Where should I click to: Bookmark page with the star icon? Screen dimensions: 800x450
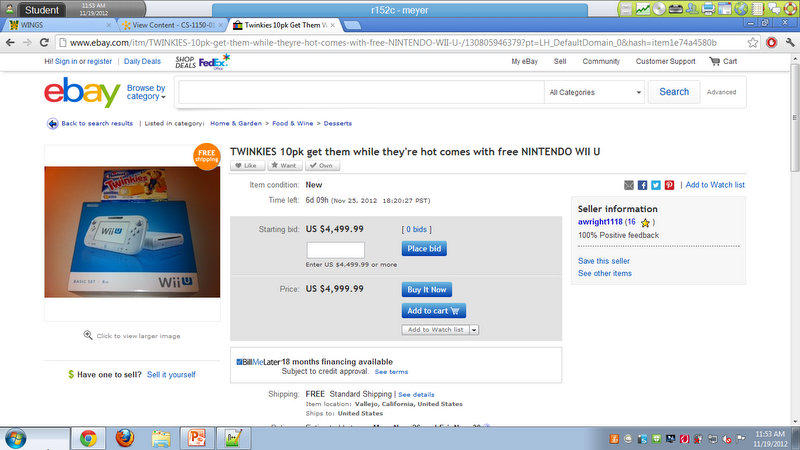753,43
